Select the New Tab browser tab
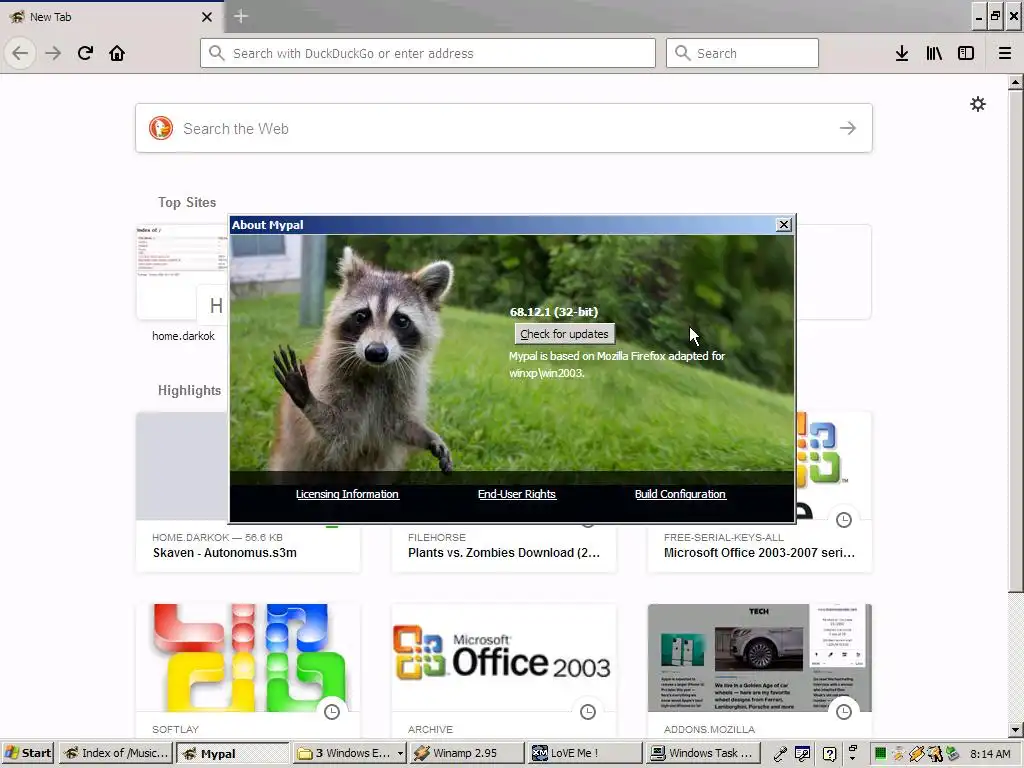1024x768 pixels. coord(111,17)
